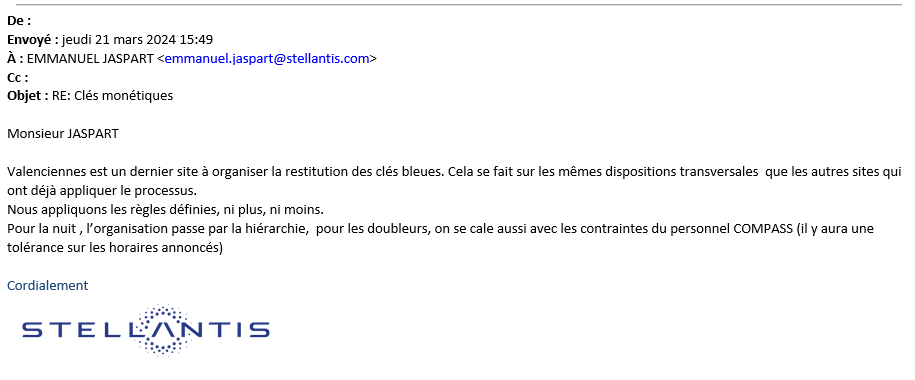Select the "Objet :" header label

27,96
